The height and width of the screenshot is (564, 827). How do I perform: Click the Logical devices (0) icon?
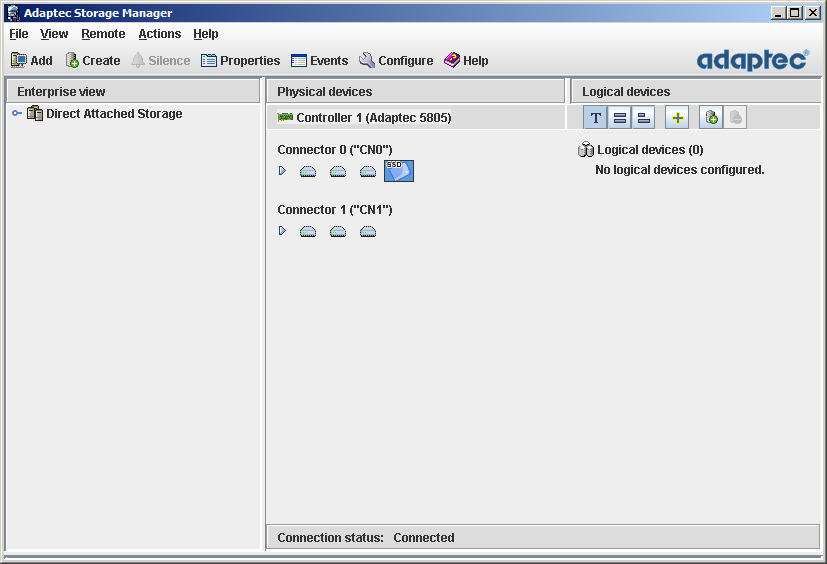(x=586, y=150)
